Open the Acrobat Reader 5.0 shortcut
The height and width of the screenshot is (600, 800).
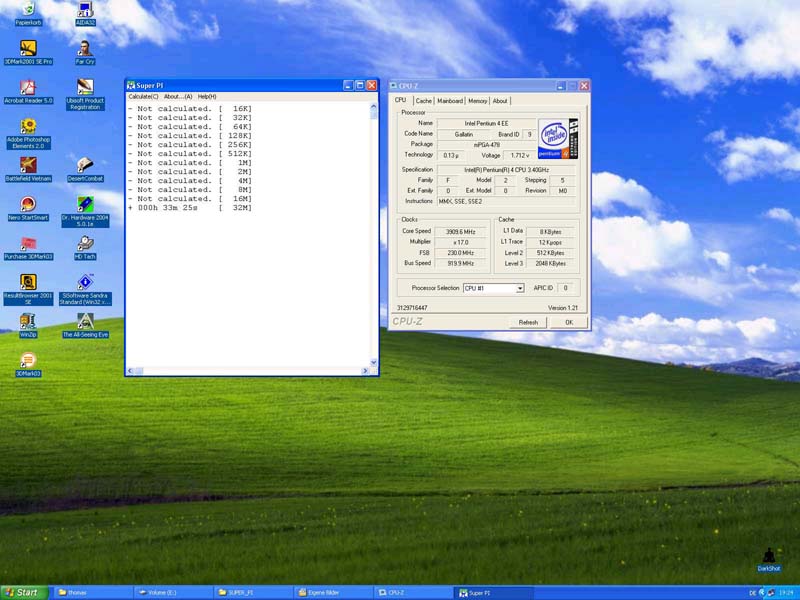point(28,91)
